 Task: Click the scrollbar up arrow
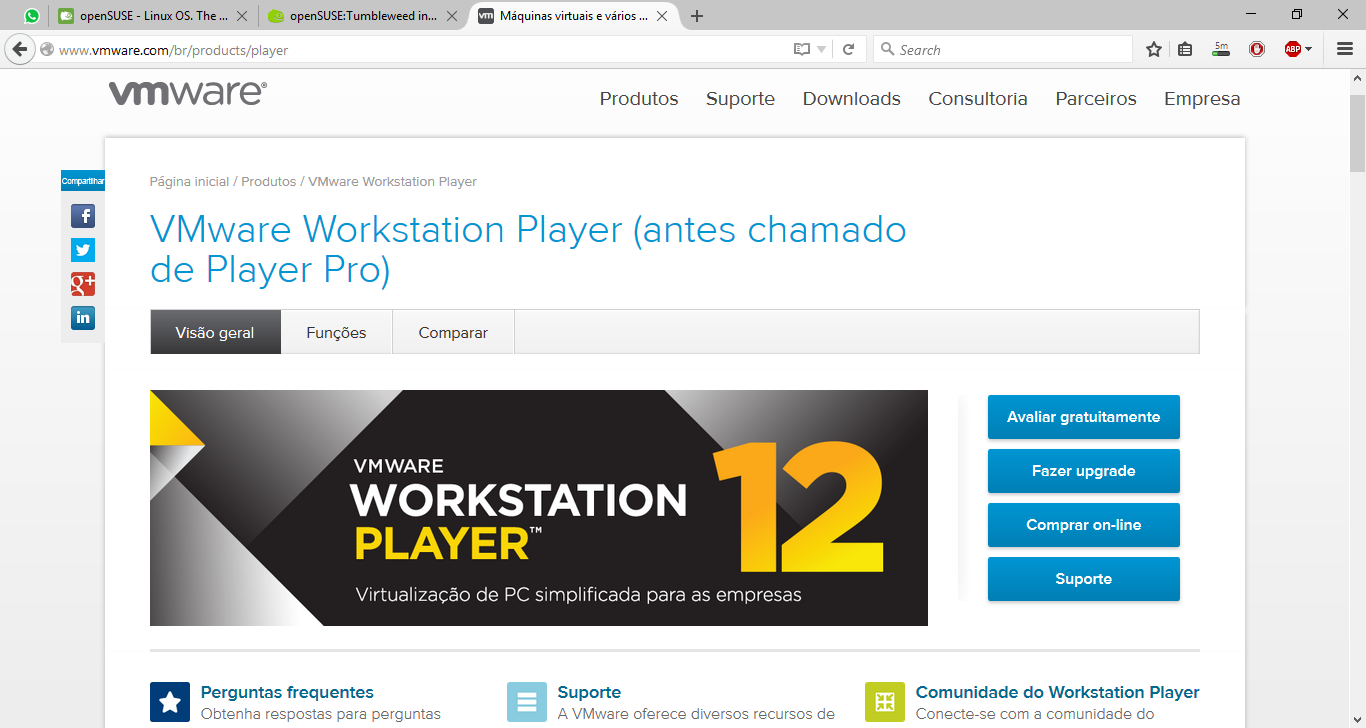click(x=1357, y=78)
